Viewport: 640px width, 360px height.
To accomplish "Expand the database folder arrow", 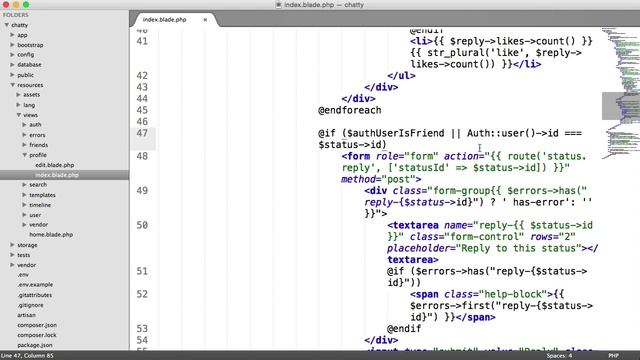I will (12, 64).
